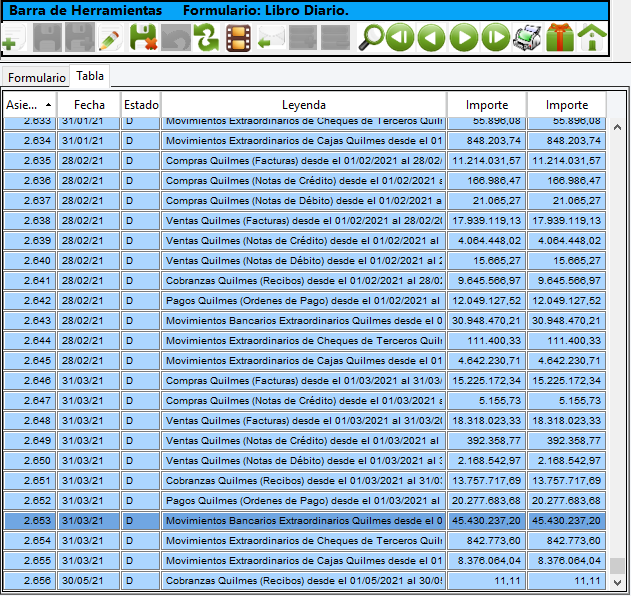Click the second 20.277.683,68 amount
631x596 pixels.
click(567, 501)
